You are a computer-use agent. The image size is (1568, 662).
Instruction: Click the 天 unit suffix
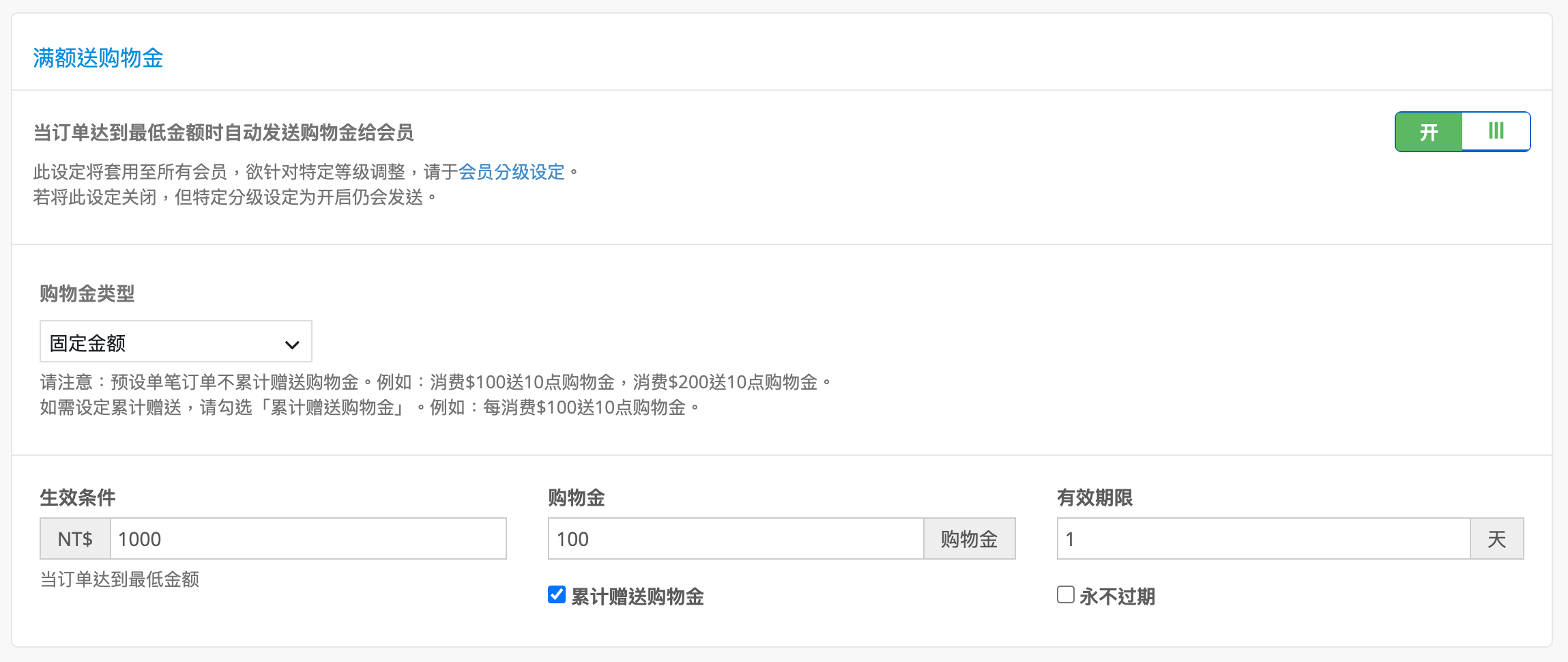[x=1496, y=538]
